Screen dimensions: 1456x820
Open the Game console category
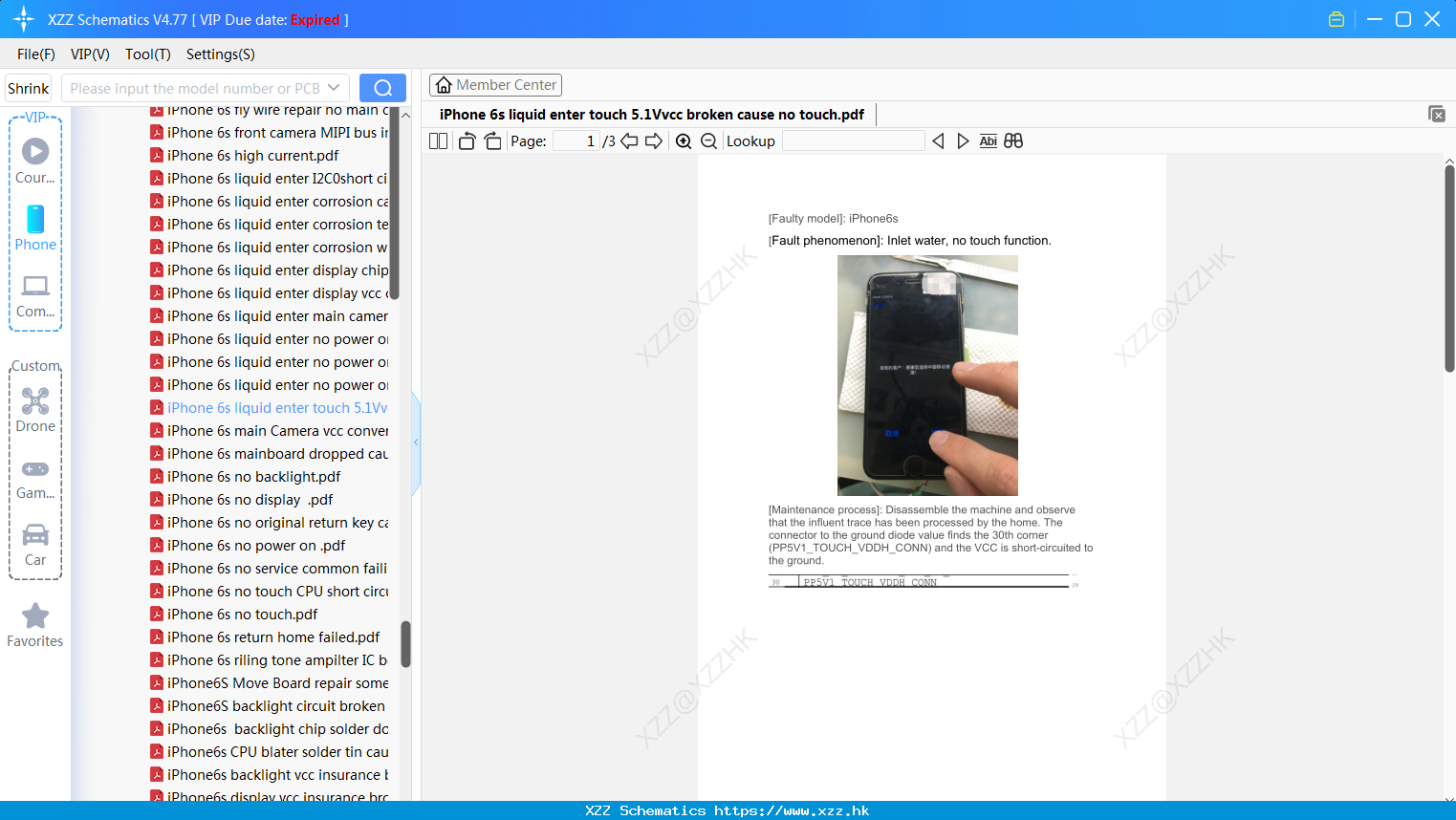[x=35, y=478]
